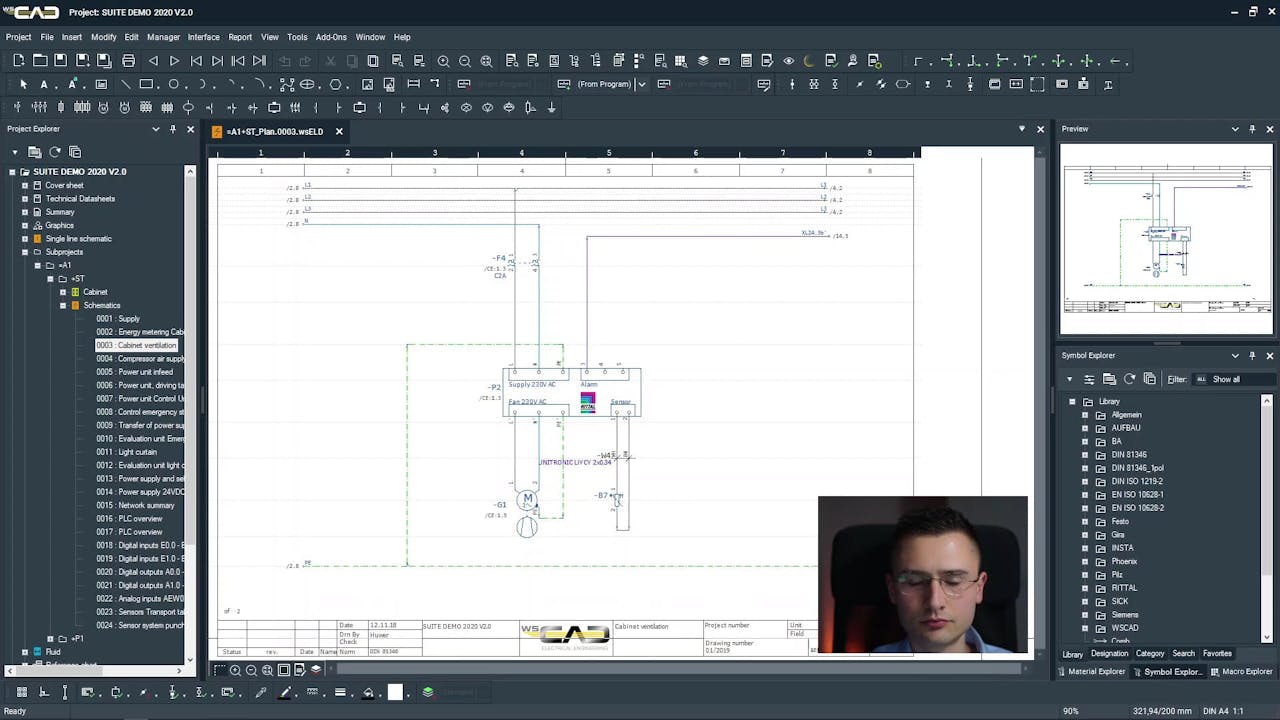This screenshot has width=1280, height=720.
Task: Open page 0001 : Supply
Action: [x=118, y=318]
